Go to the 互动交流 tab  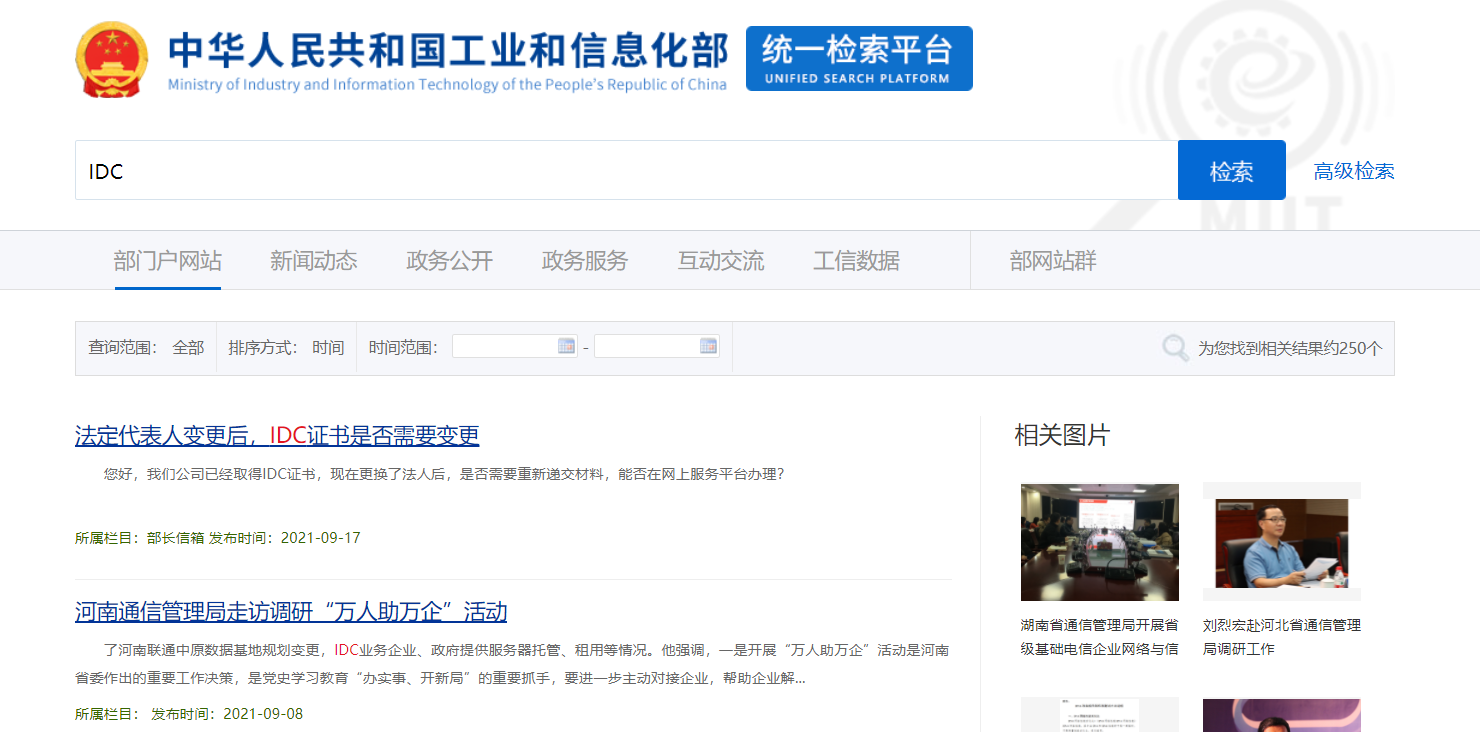point(720,261)
